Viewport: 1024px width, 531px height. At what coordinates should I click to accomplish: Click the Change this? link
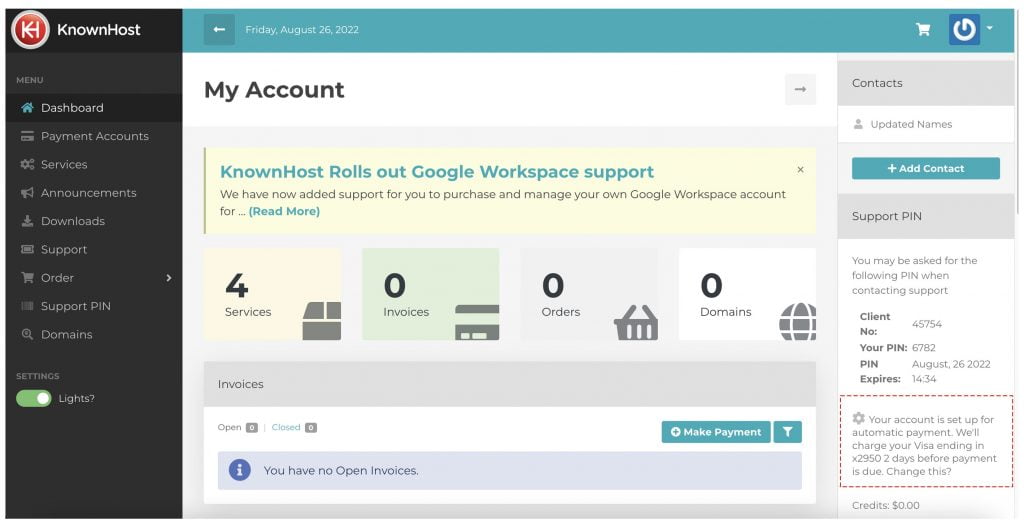(x=919, y=472)
